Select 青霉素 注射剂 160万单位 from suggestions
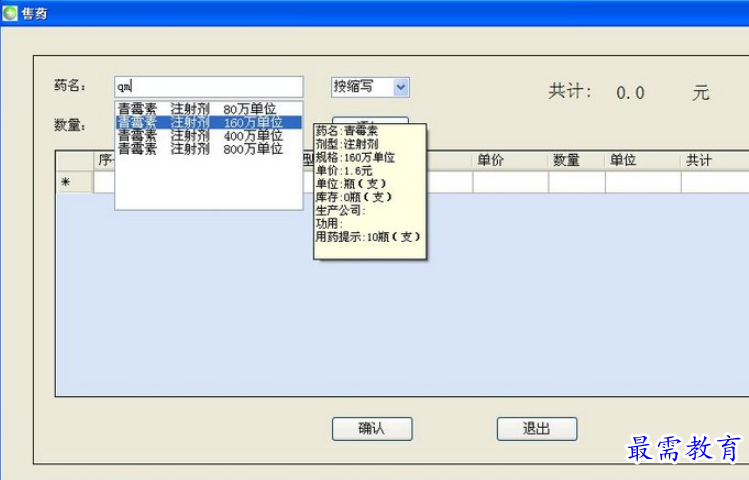 [209, 122]
